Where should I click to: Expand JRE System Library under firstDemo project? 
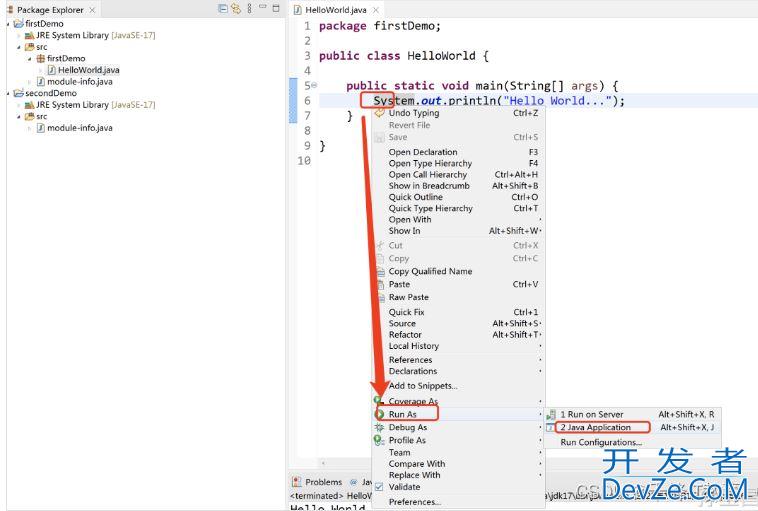[x=19, y=35]
